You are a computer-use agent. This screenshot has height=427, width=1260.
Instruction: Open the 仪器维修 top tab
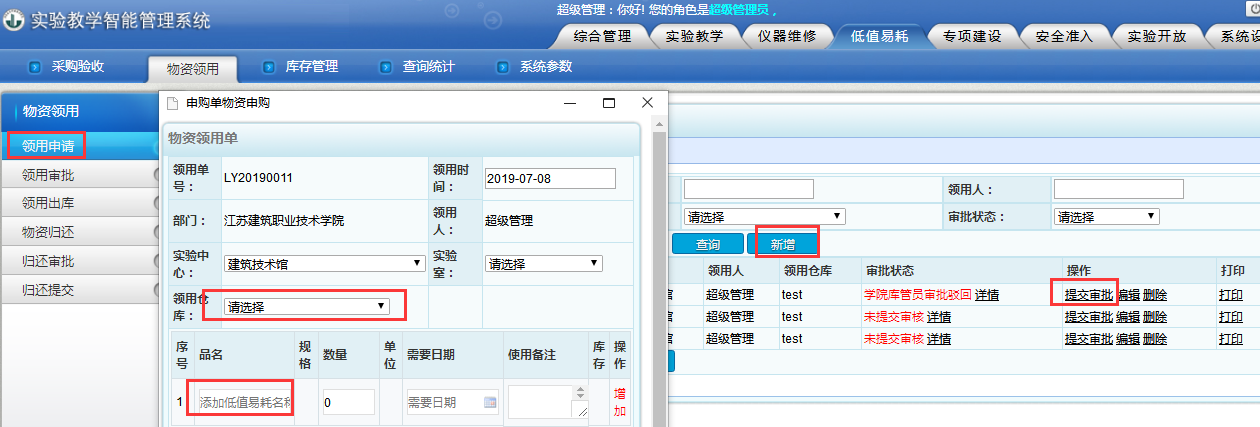click(x=787, y=36)
